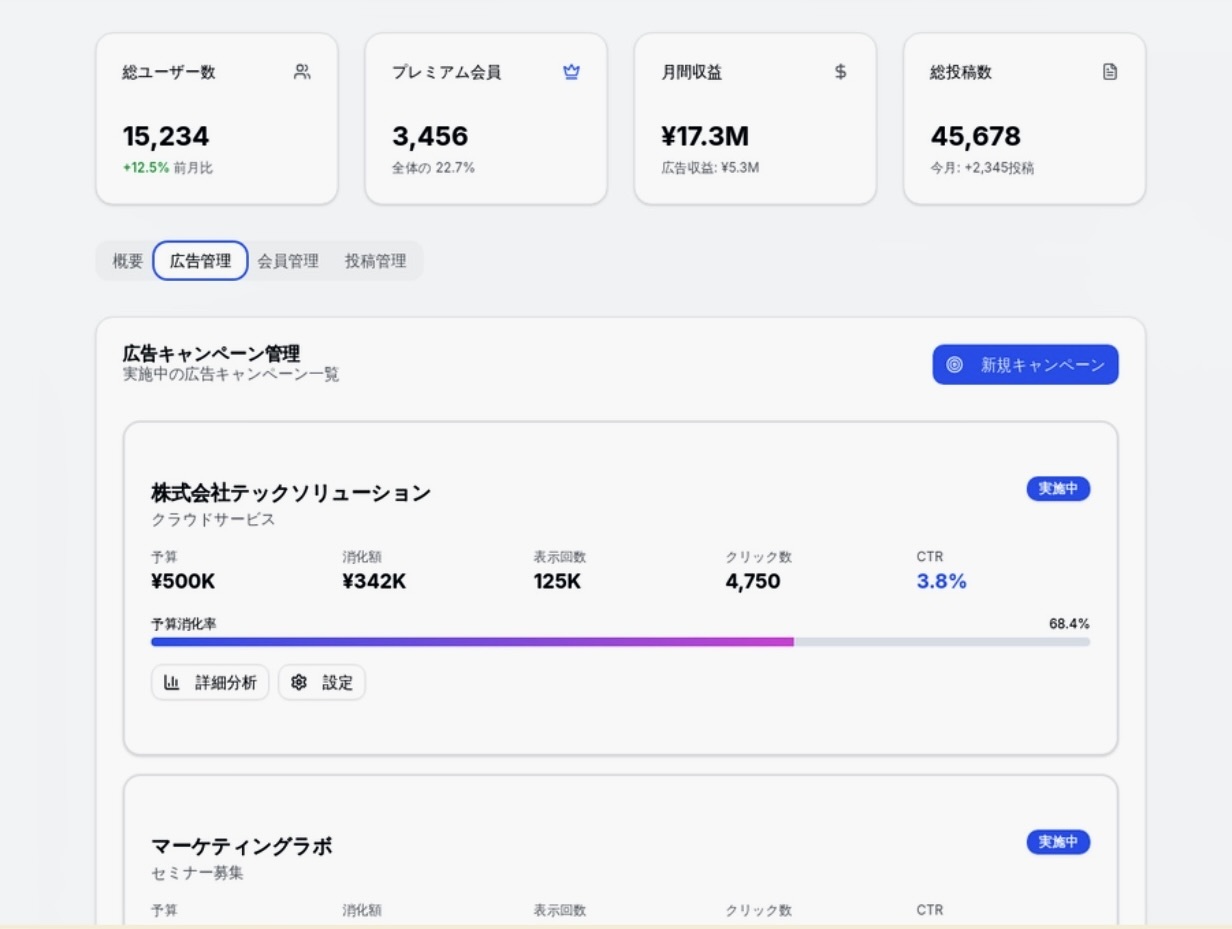Select the 広告管理 tab
Screen dimensions: 1232x929
200,261
